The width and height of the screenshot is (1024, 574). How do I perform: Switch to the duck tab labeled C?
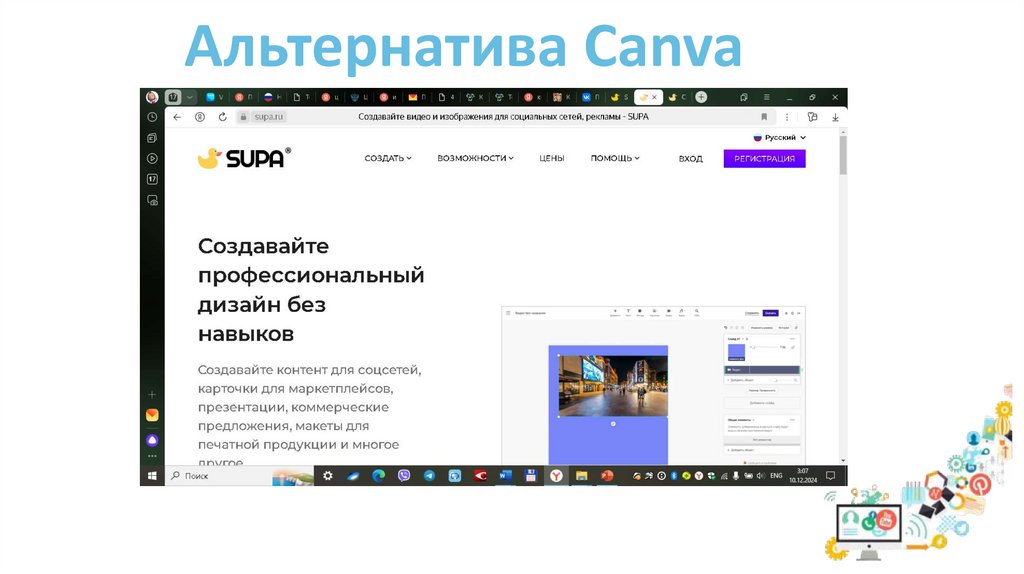tap(677, 97)
